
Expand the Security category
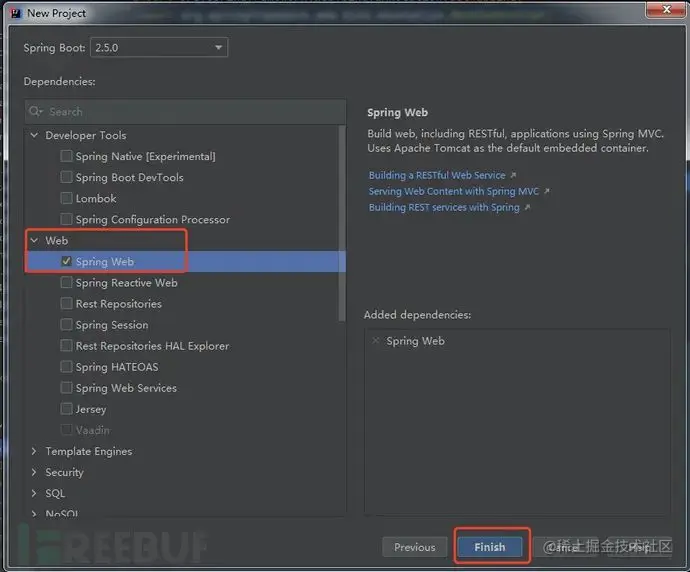click(34, 472)
